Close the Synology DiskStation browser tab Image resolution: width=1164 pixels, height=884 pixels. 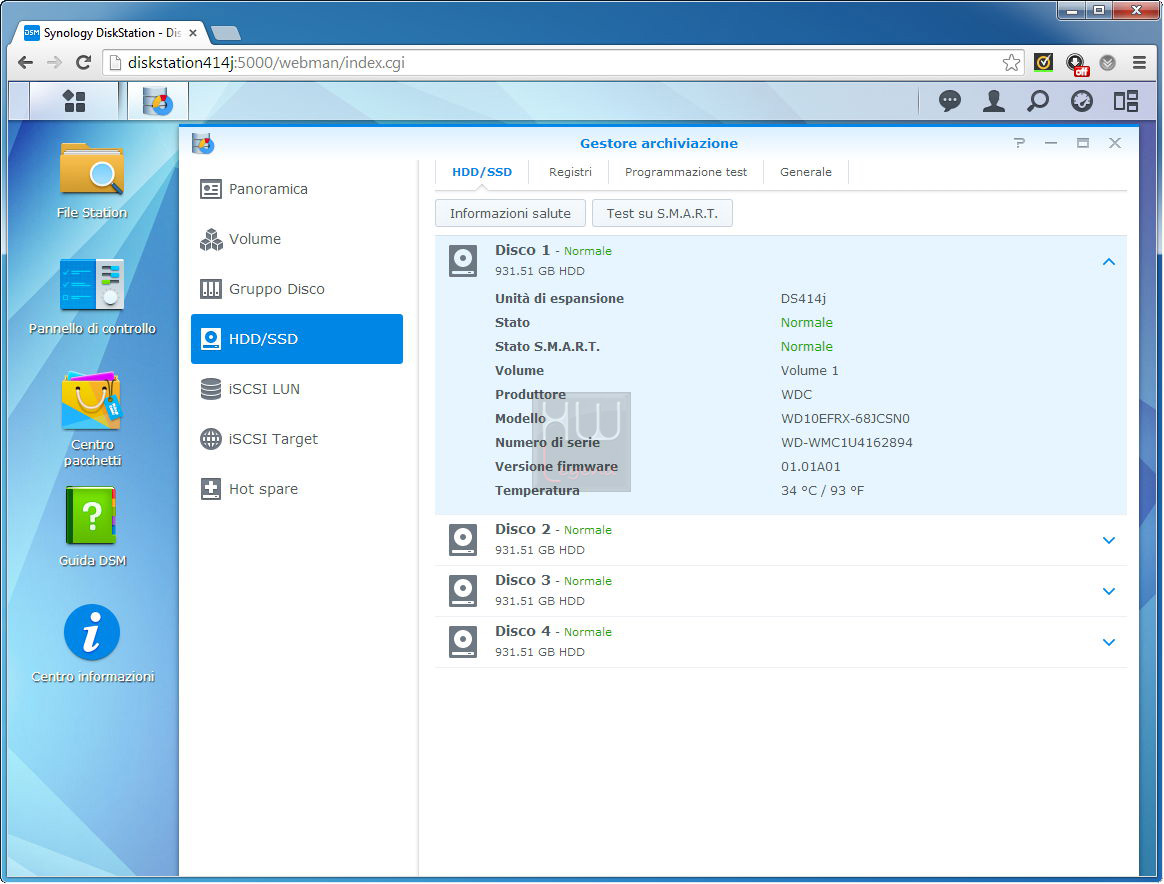pyautogui.click(x=193, y=33)
